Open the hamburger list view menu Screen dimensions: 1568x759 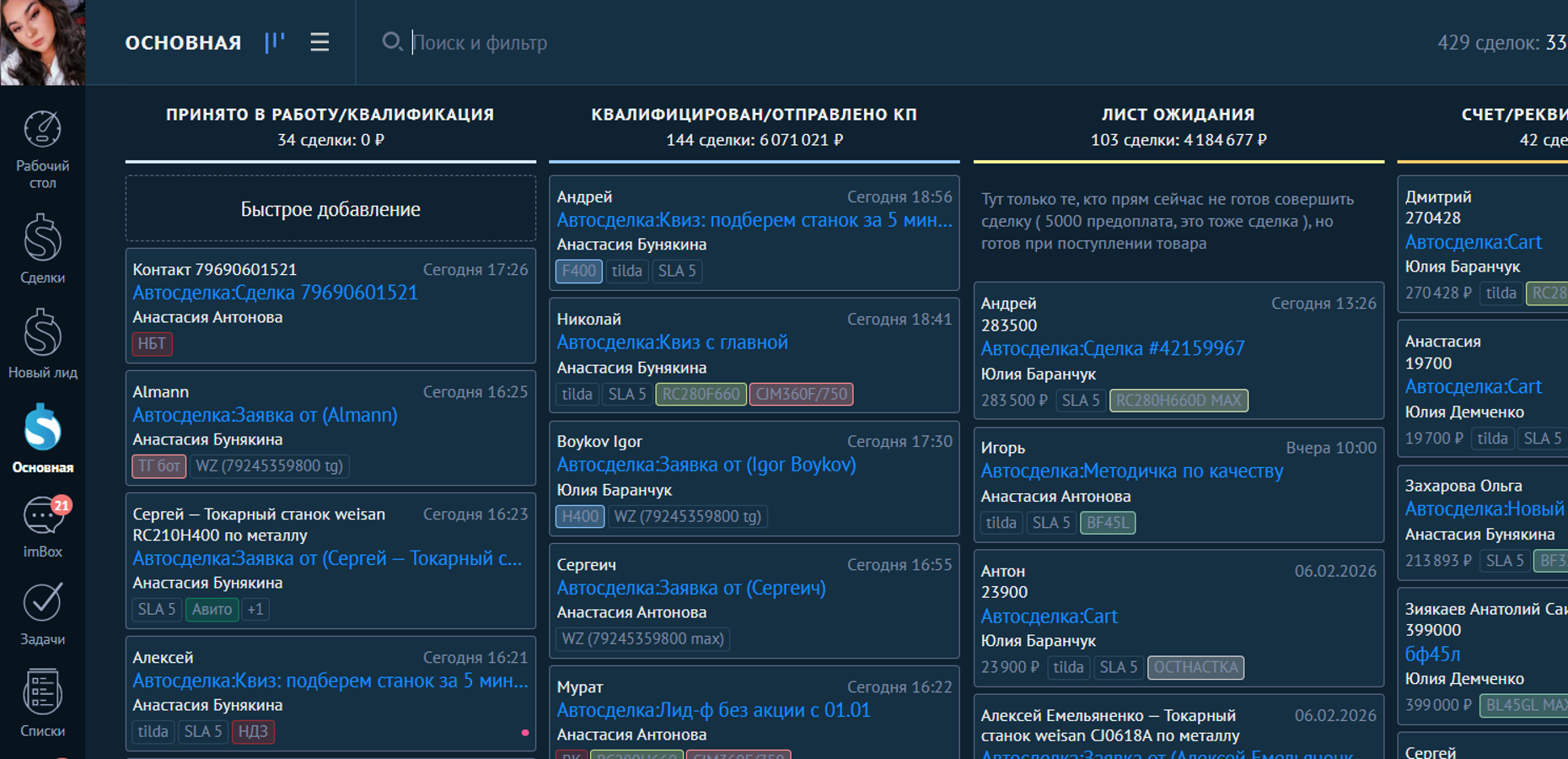[x=320, y=42]
